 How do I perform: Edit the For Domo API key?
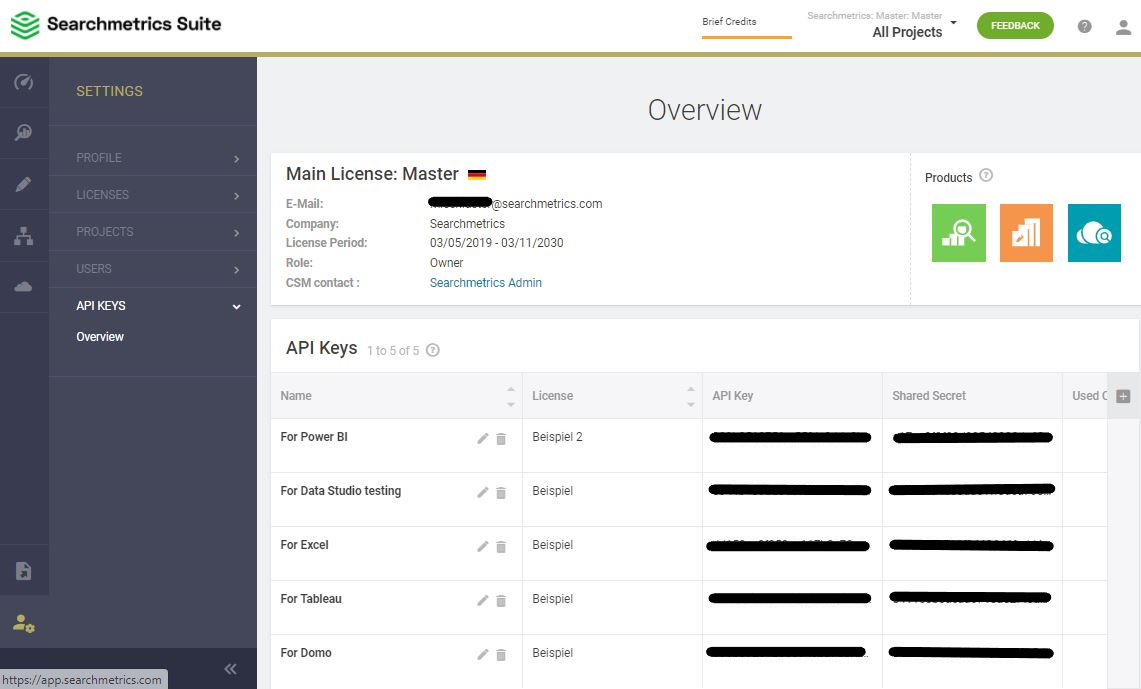[x=482, y=654]
